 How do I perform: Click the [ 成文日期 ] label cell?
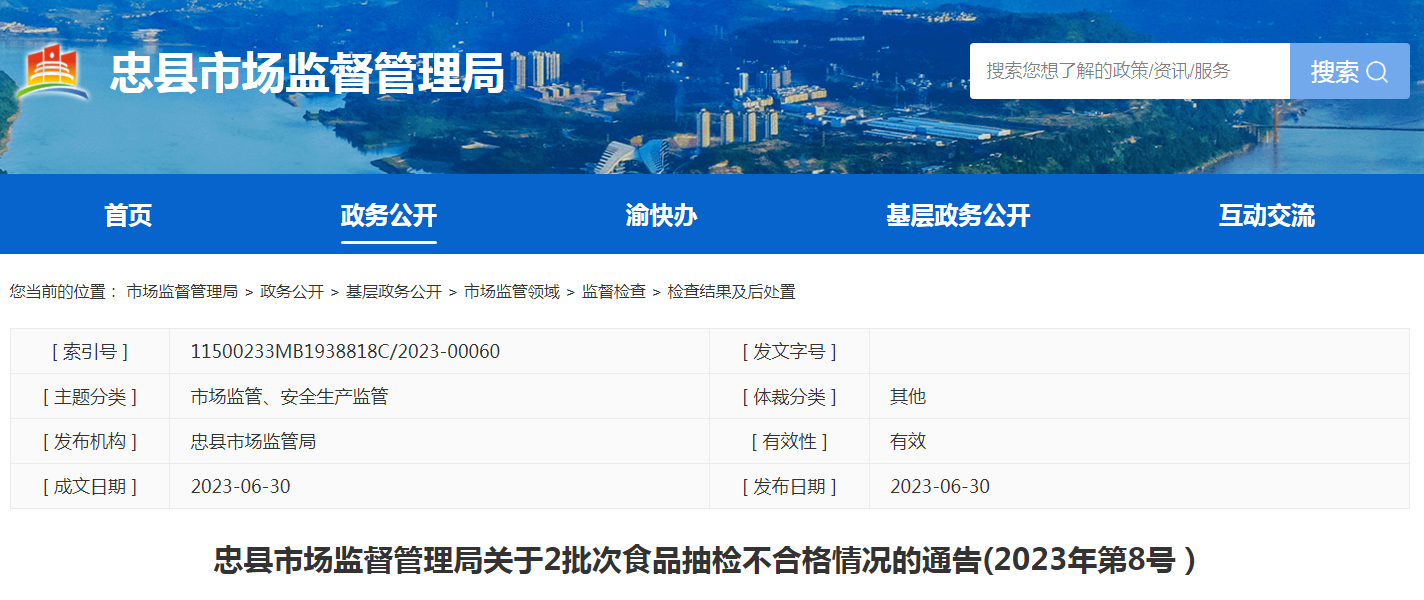pyautogui.click(x=90, y=486)
